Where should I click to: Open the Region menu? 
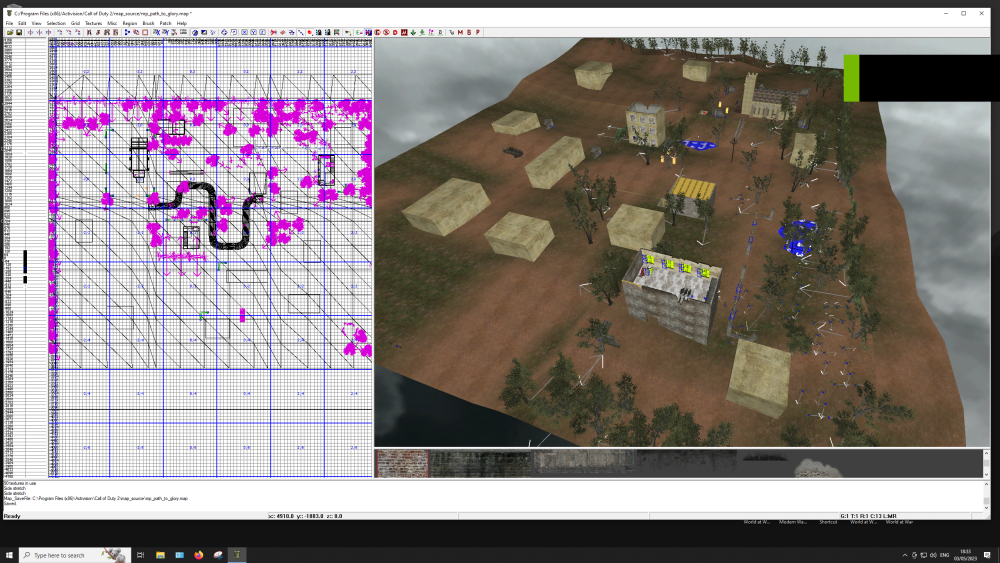129,23
